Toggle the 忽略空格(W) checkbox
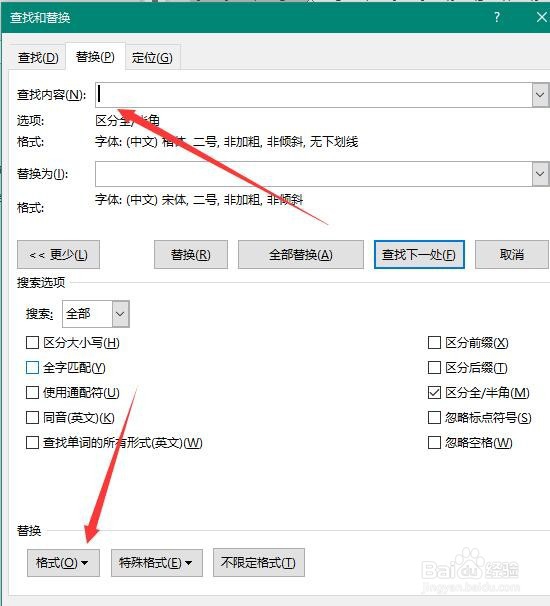 coord(434,443)
